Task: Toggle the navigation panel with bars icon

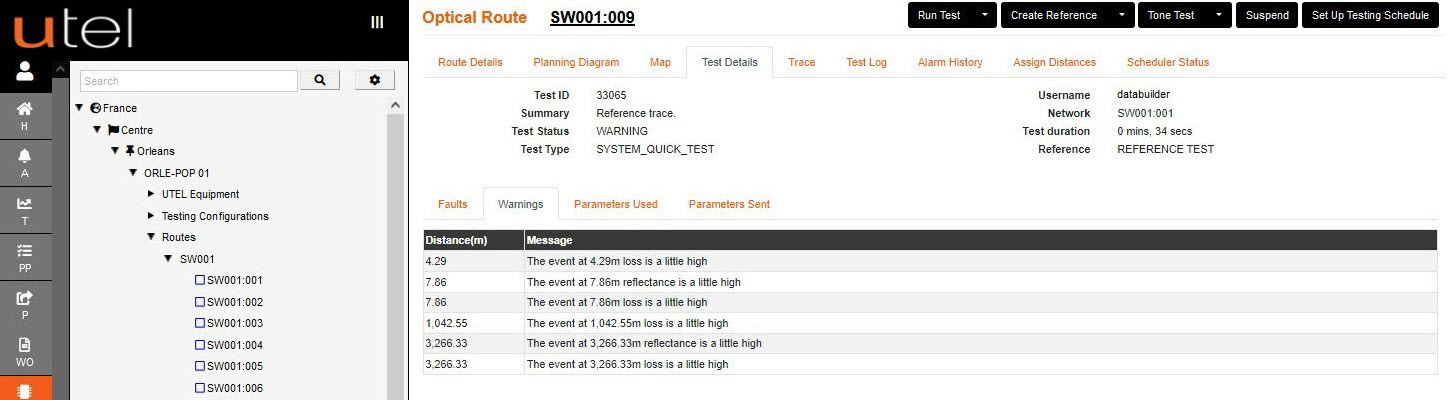Action: click(377, 22)
